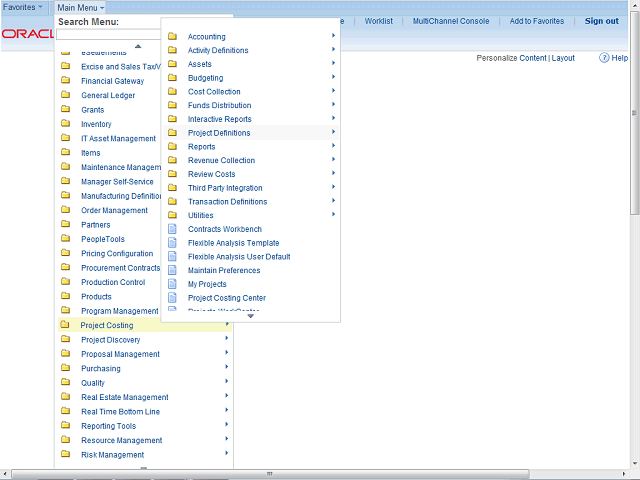The height and width of the screenshot is (480, 640).
Task: Click the Personalize Layout link
Action: pyautogui.click(x=563, y=58)
